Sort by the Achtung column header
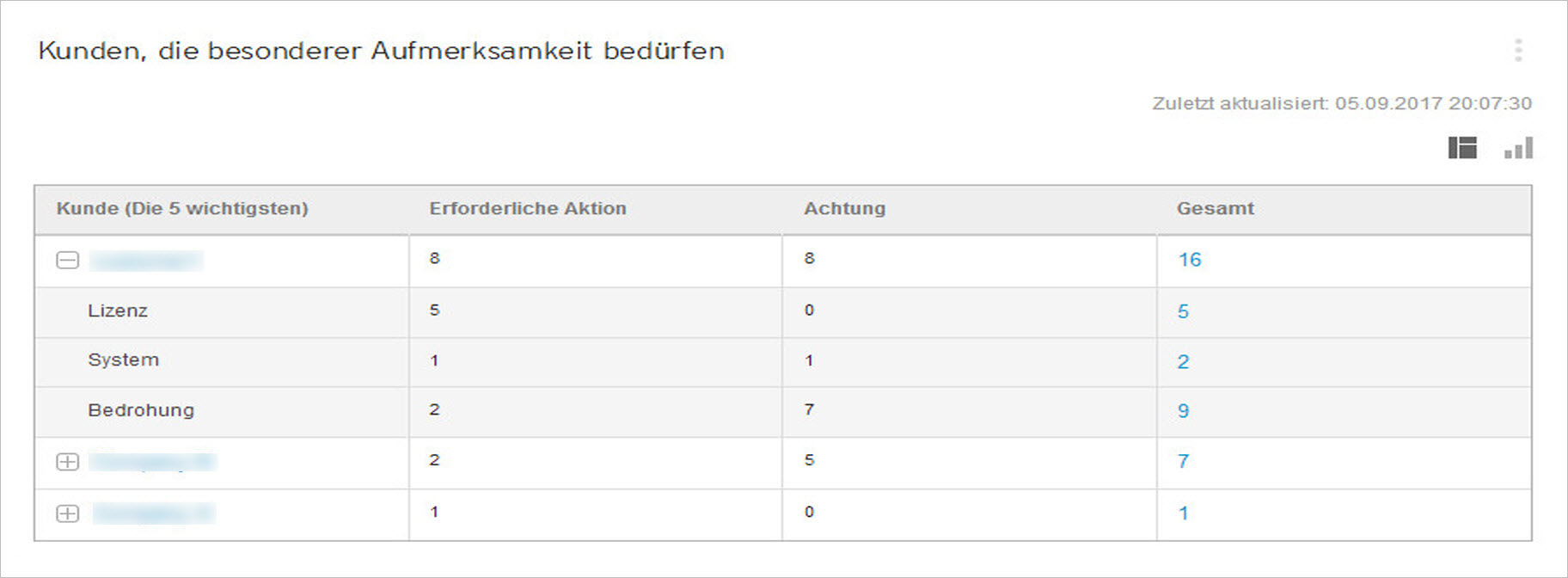The width and height of the screenshot is (1568, 578). [x=844, y=209]
